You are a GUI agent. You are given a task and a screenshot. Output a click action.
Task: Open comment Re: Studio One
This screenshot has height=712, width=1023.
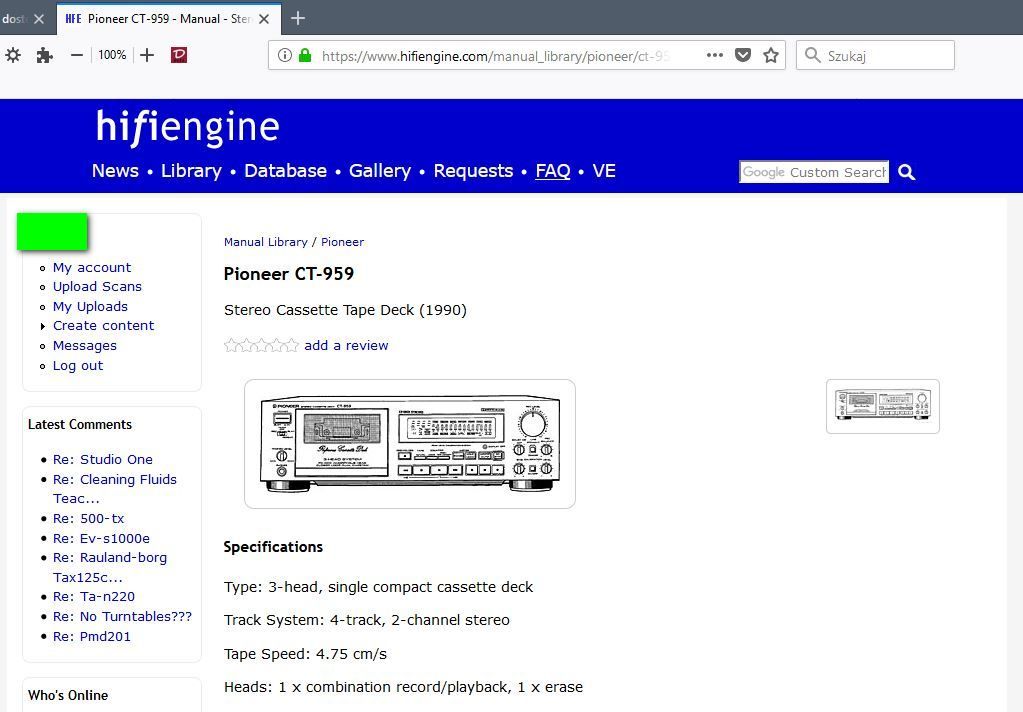click(x=102, y=459)
